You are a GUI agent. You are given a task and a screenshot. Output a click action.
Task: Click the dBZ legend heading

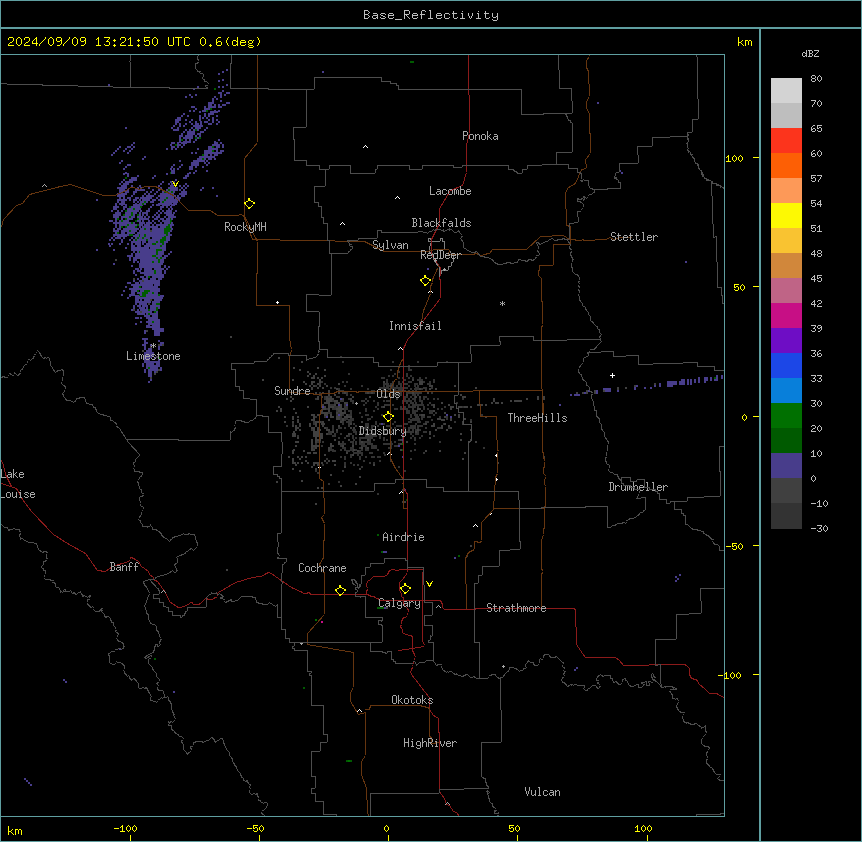[x=810, y=53]
